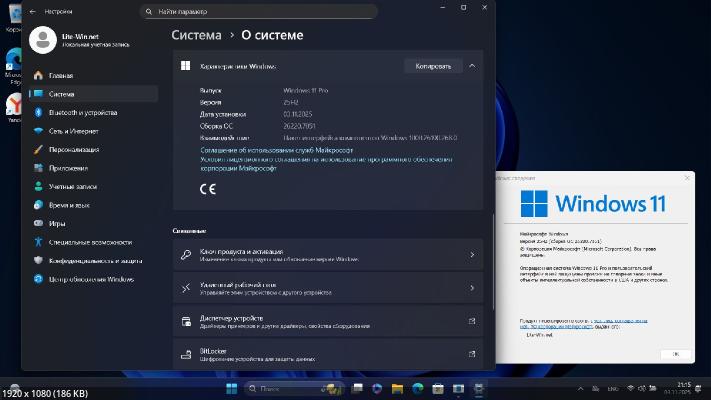Open Сеть и Интернет network icon
The height and width of the screenshot is (400, 711).
click(37, 131)
